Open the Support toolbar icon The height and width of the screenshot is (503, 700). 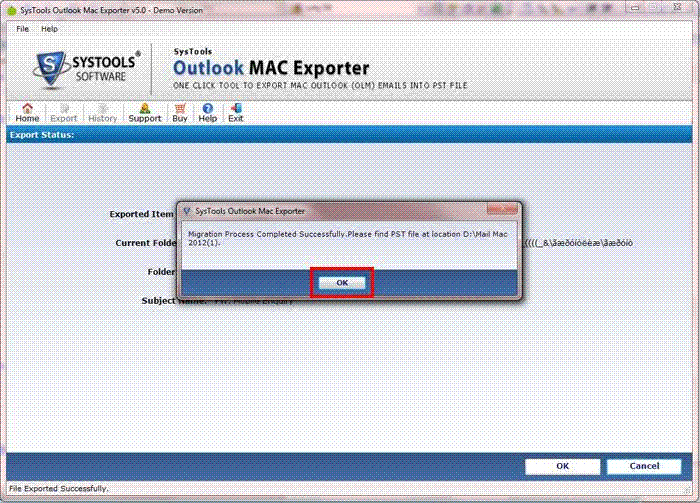tap(145, 112)
